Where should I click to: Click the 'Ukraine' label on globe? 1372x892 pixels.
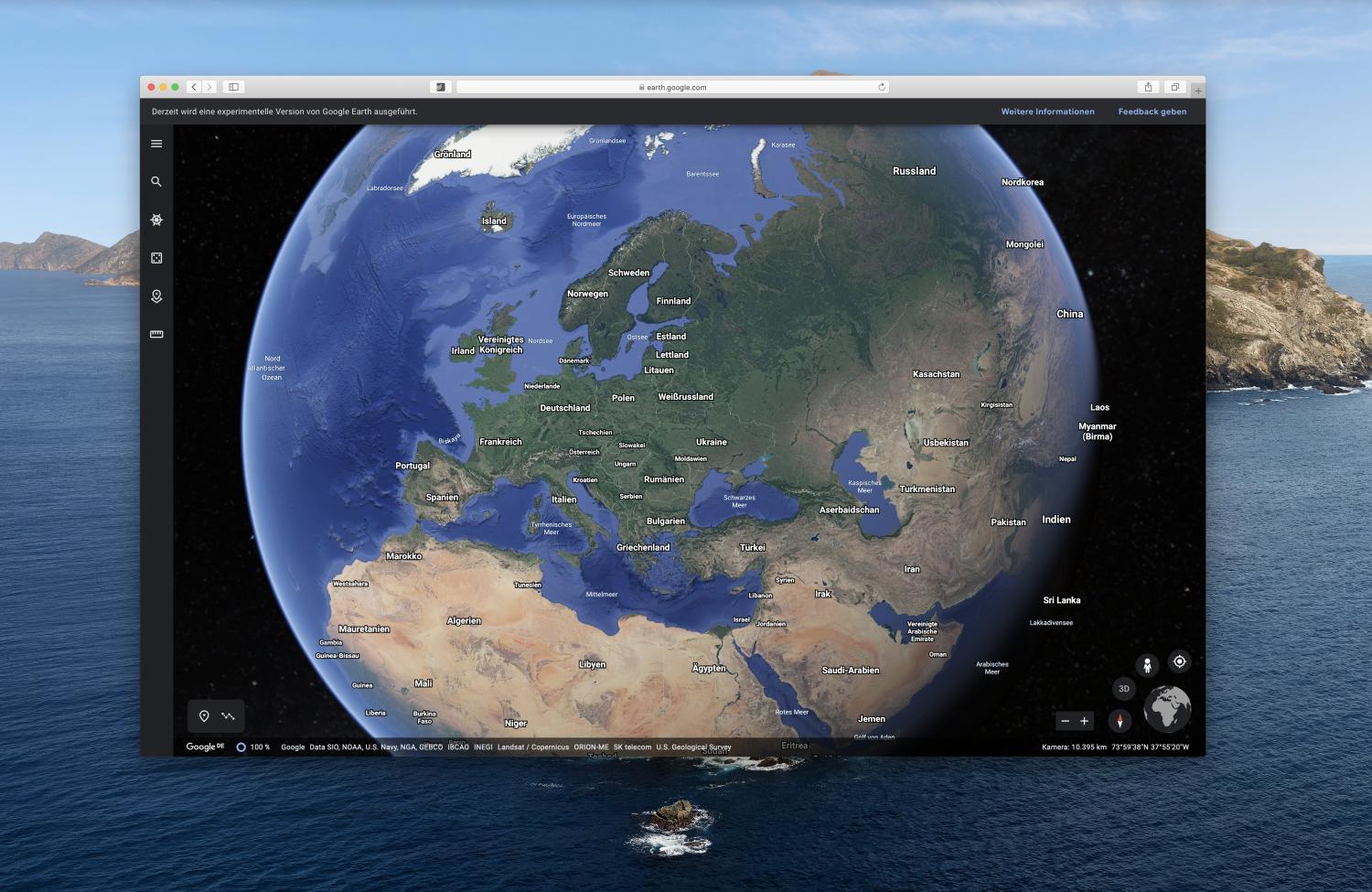[x=712, y=442]
